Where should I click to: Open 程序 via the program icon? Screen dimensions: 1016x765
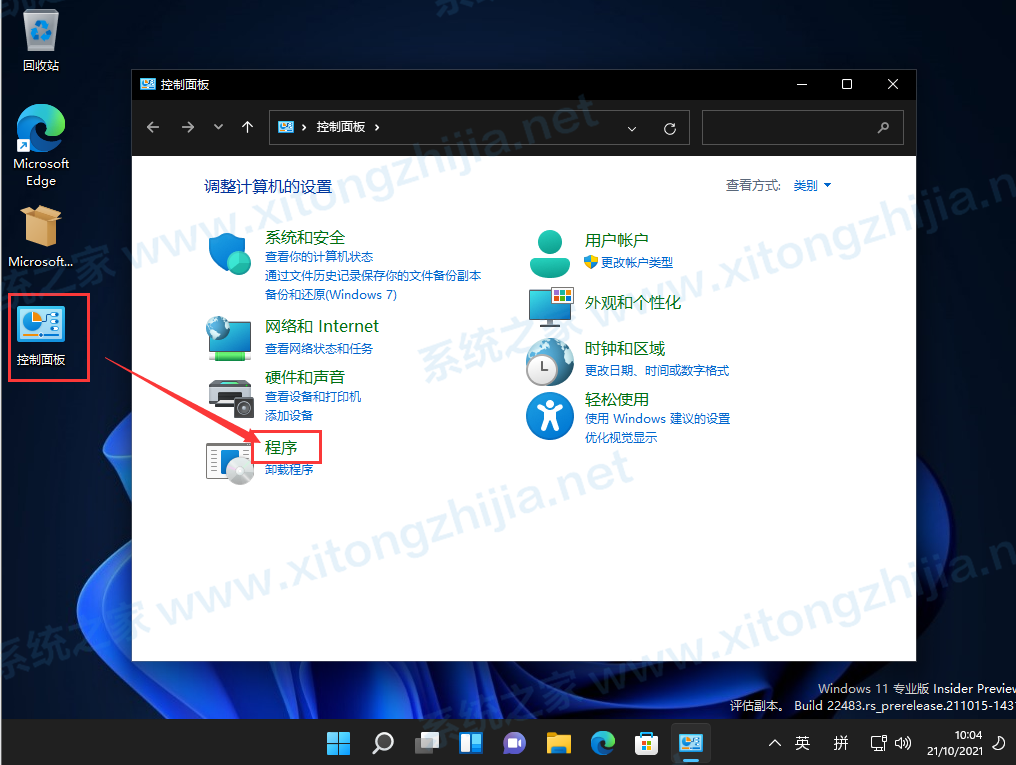tap(229, 460)
